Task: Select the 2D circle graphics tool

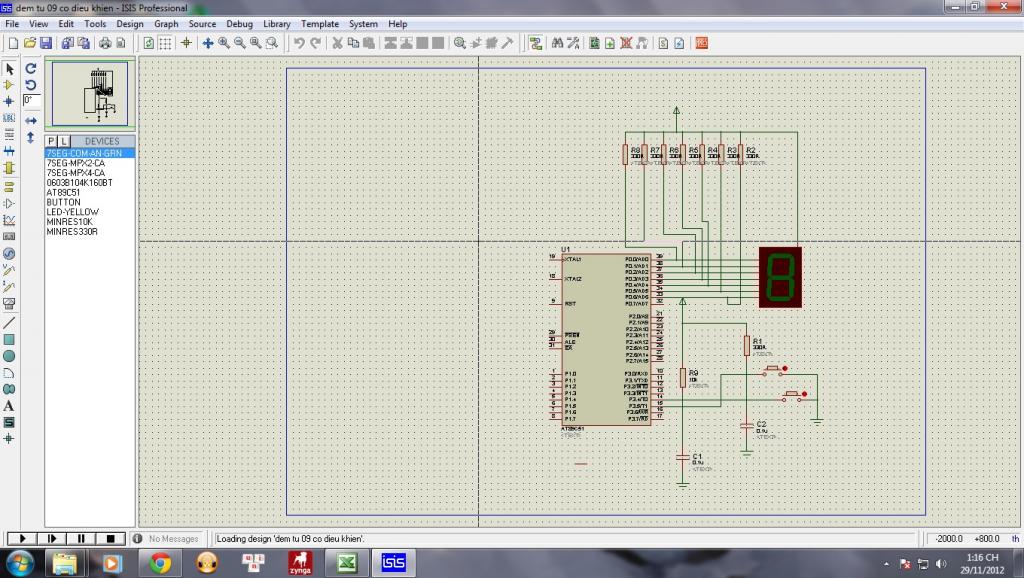Action: (9, 356)
